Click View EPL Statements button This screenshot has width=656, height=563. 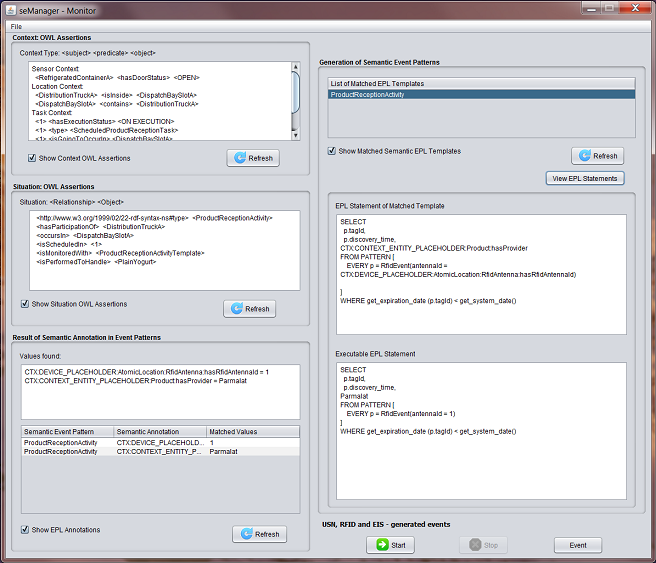585,179
